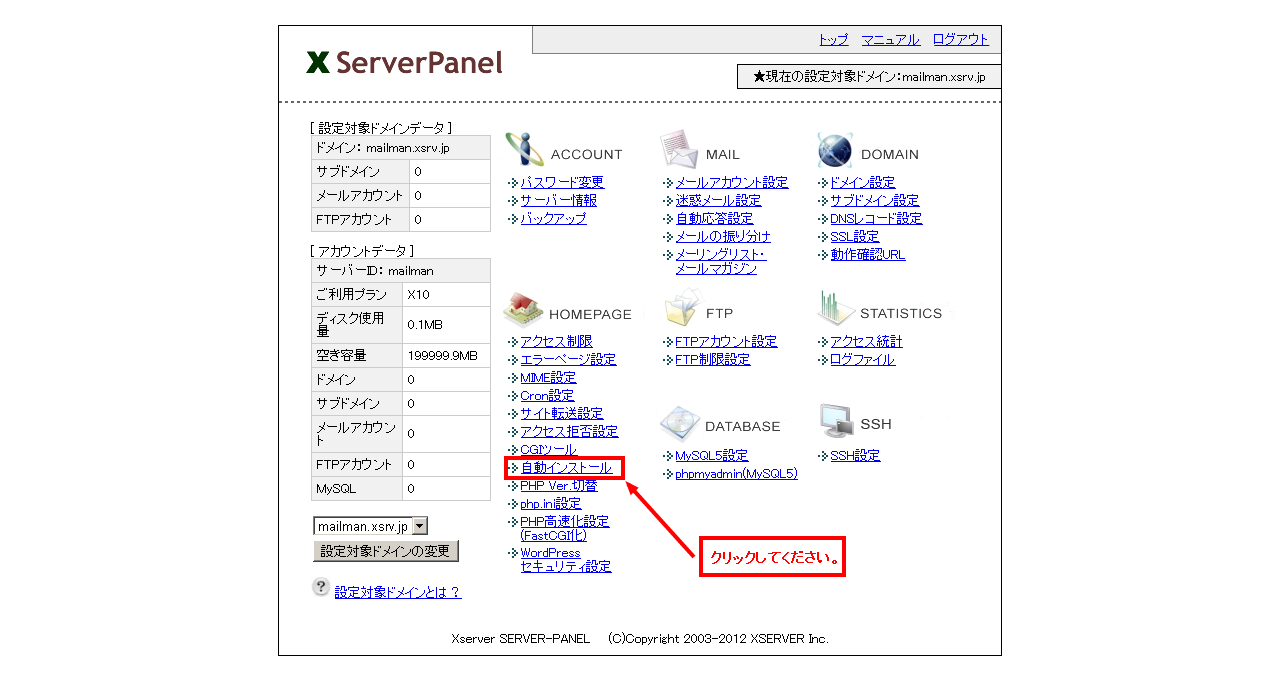Image resolution: width=1264 pixels, height=694 pixels.
Task: Click the SSH computer icon
Action: (835, 422)
